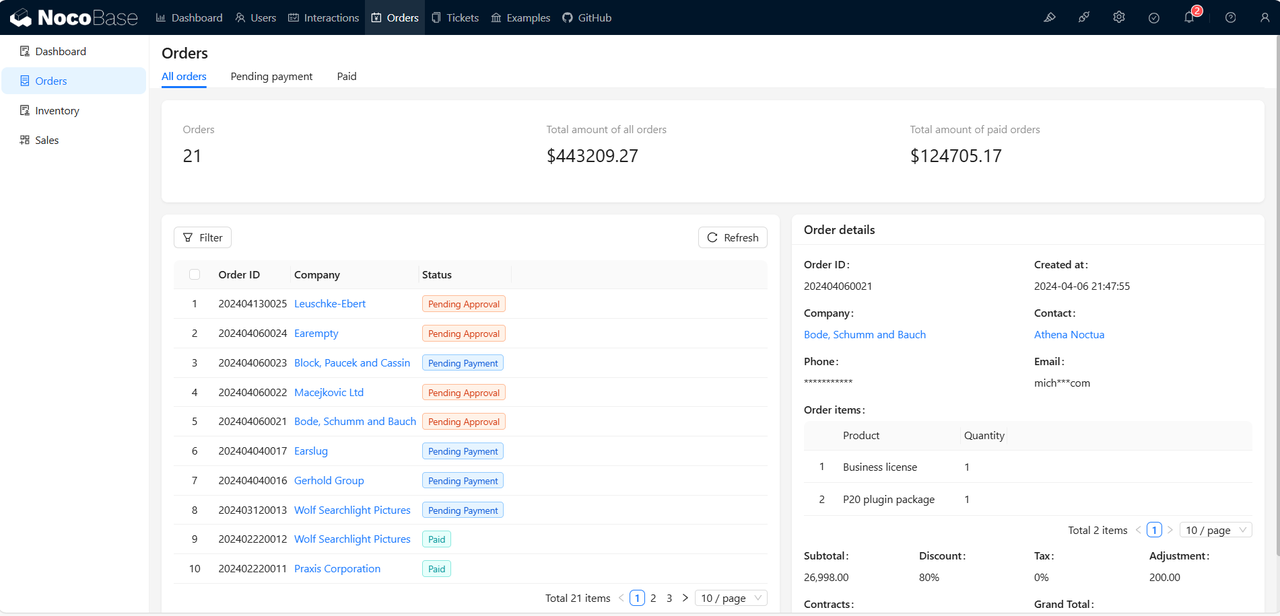The width and height of the screenshot is (1280, 616).
Task: Open the user profile icon
Action: tap(1265, 18)
